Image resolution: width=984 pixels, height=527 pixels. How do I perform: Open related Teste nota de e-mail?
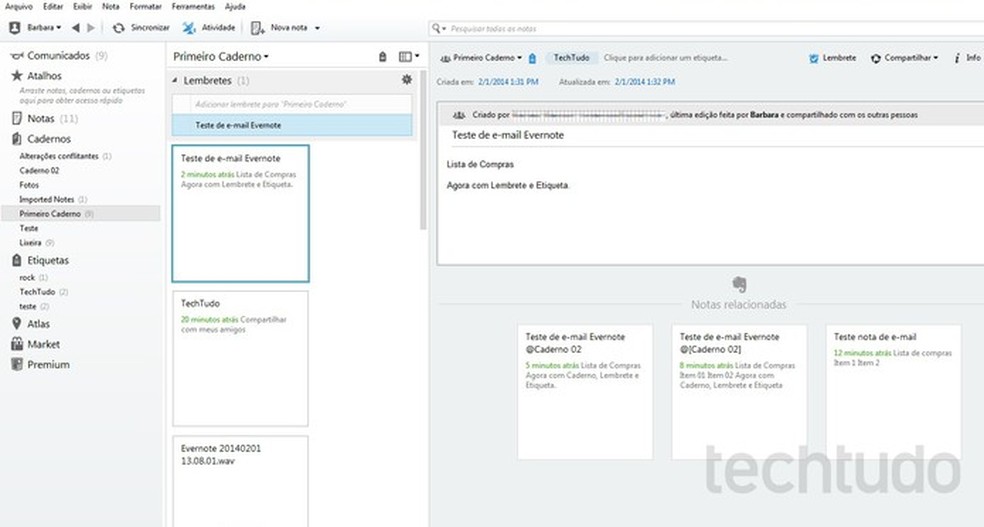(x=894, y=391)
